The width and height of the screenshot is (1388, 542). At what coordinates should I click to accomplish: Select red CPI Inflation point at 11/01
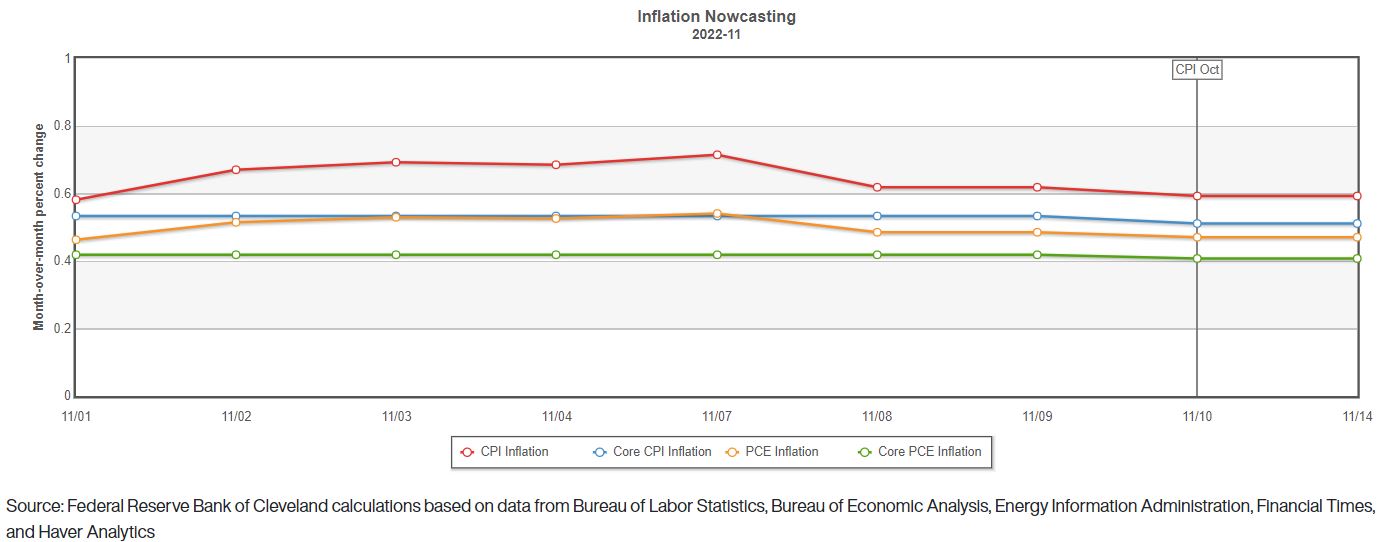tap(76, 200)
